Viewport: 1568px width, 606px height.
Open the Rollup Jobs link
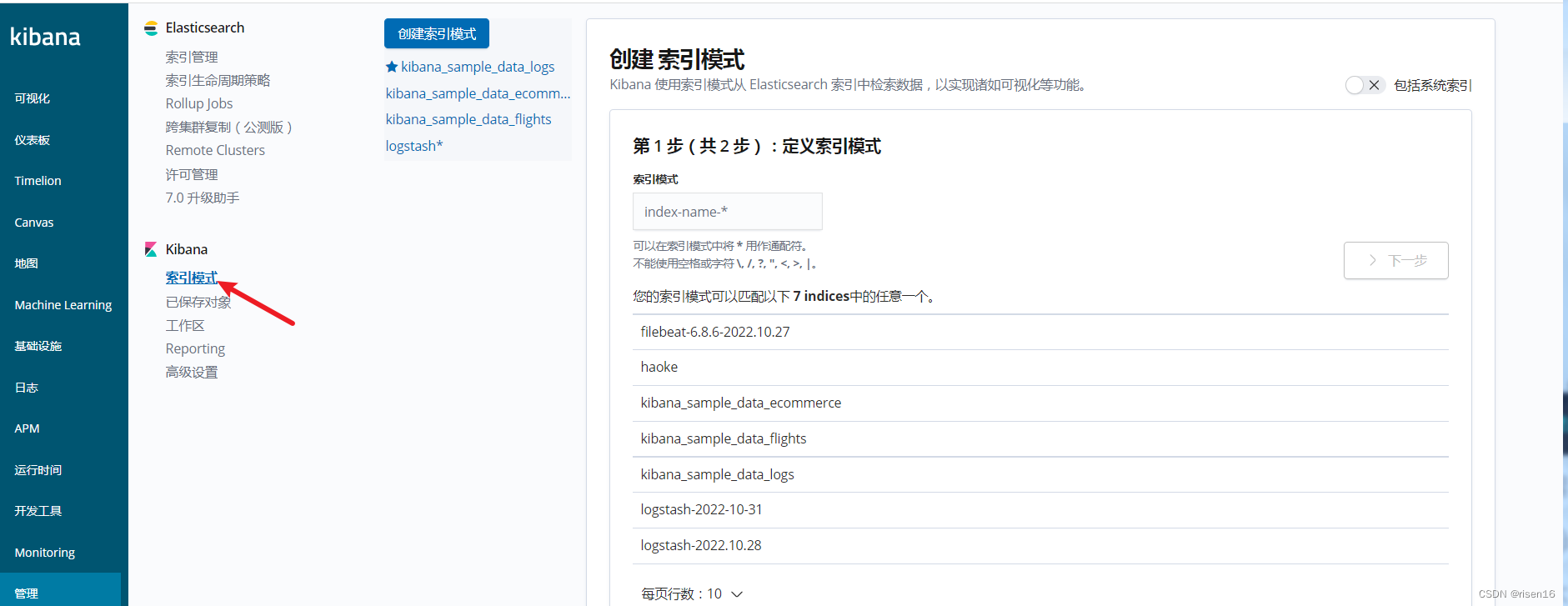[x=199, y=103]
